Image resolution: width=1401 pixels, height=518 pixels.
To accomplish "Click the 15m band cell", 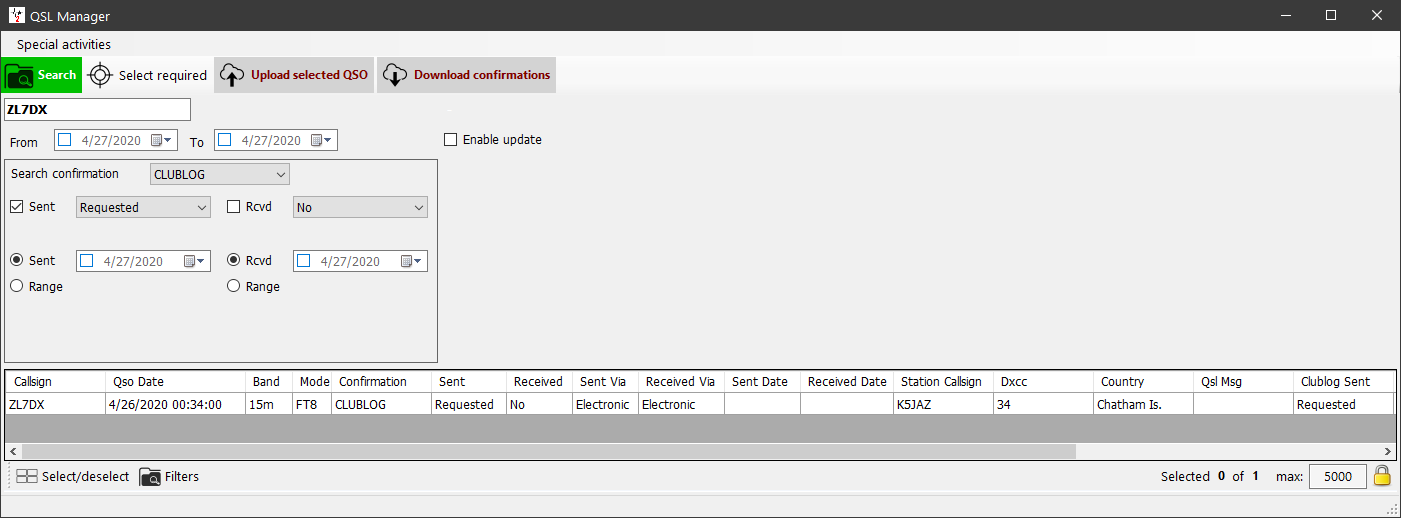I will (x=268, y=404).
